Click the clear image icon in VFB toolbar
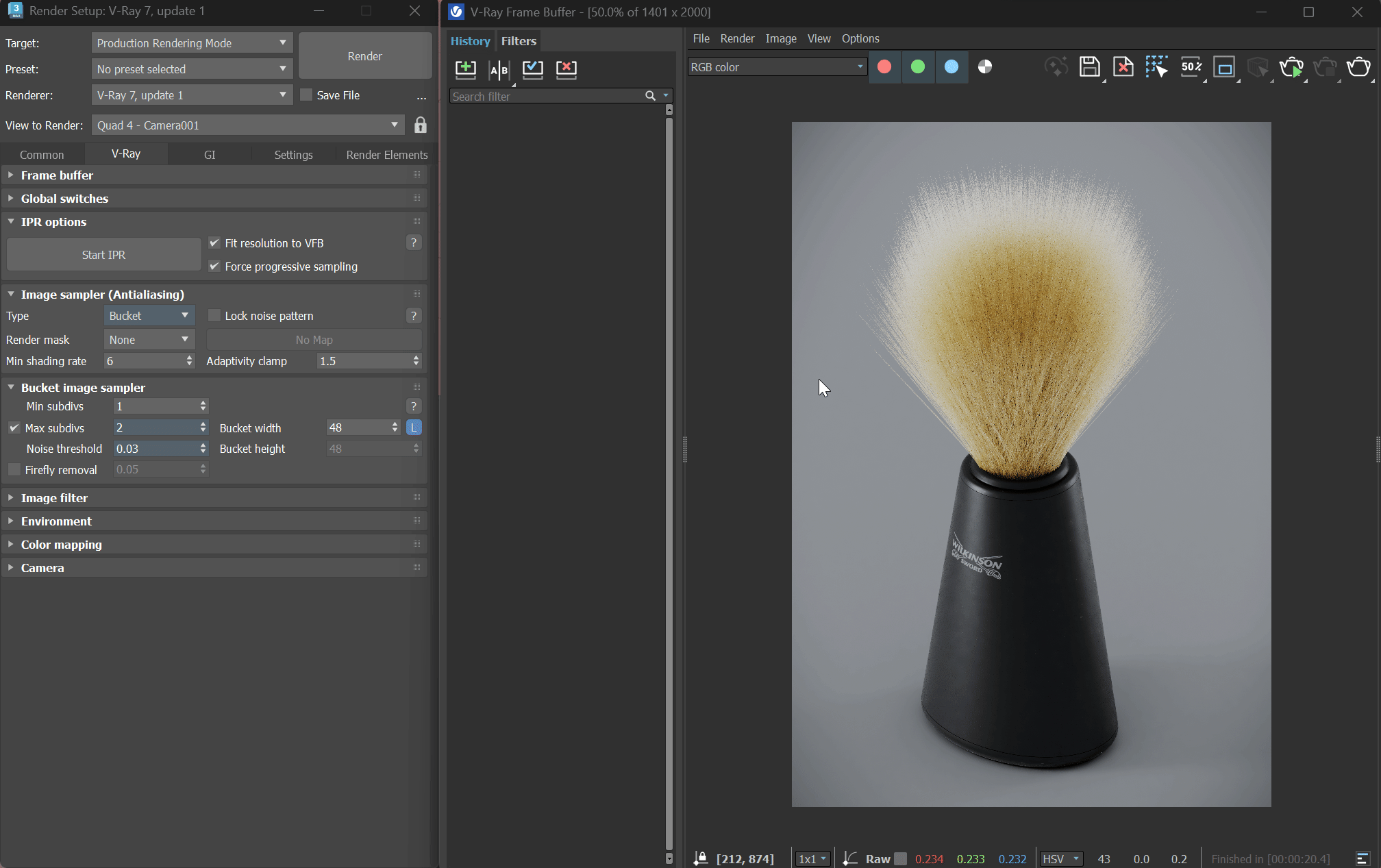This screenshot has height=868, width=1381. click(x=1123, y=67)
